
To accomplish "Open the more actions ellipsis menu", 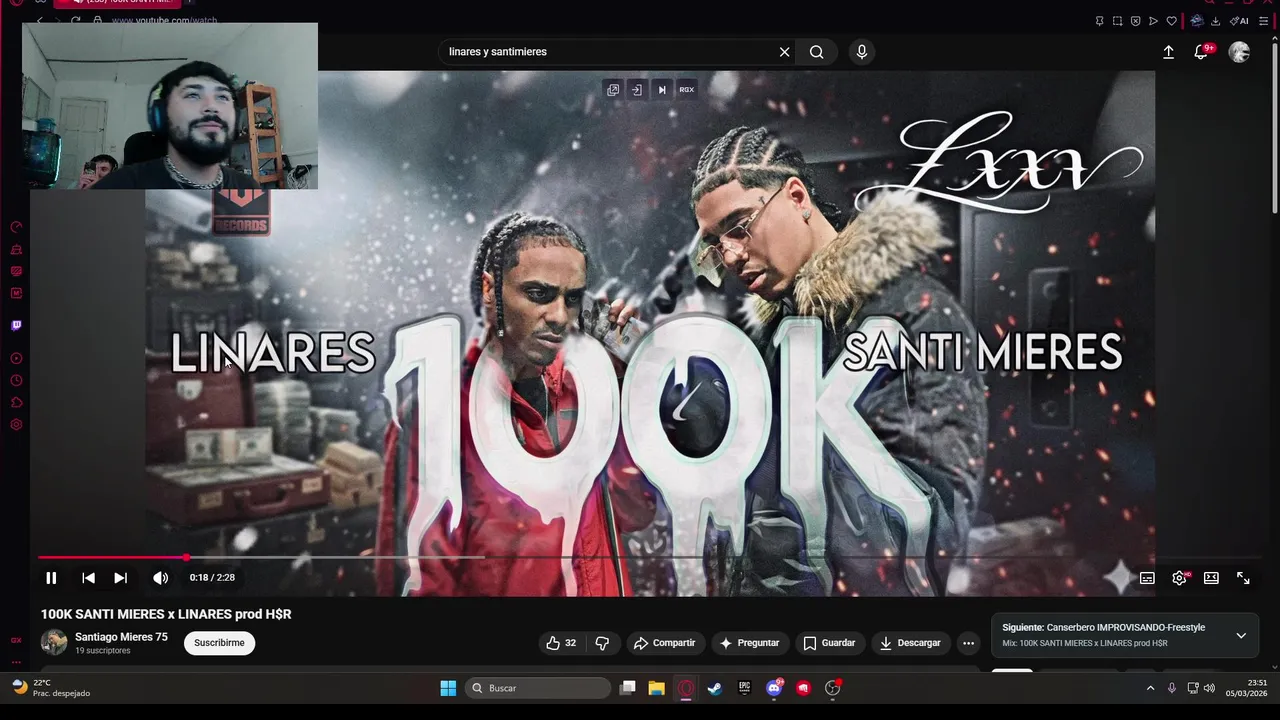I will point(968,643).
